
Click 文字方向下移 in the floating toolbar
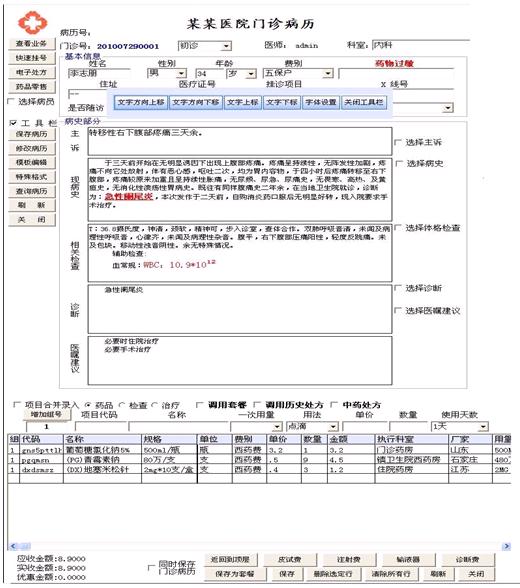(196, 102)
